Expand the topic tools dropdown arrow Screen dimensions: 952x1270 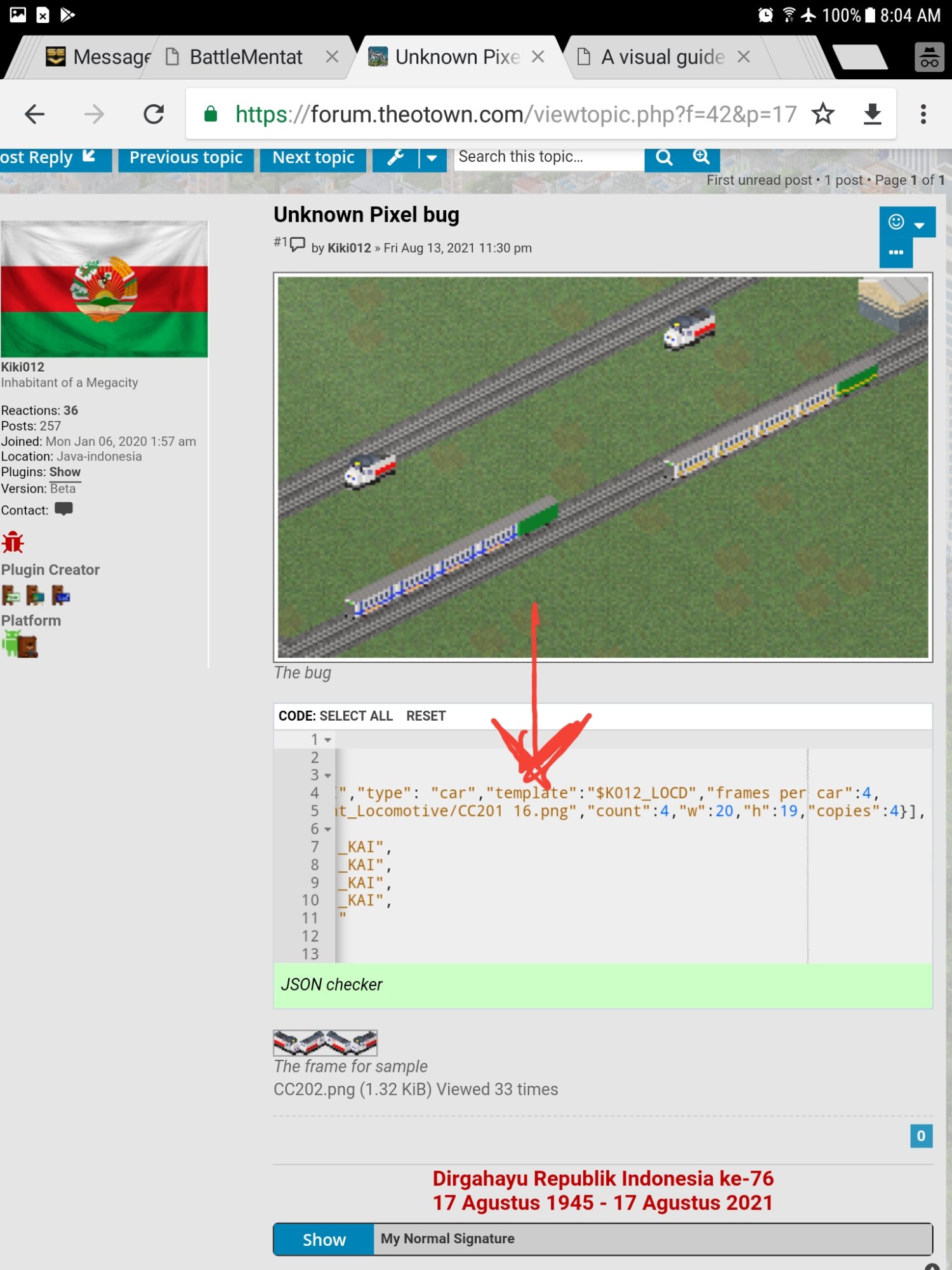coord(432,157)
